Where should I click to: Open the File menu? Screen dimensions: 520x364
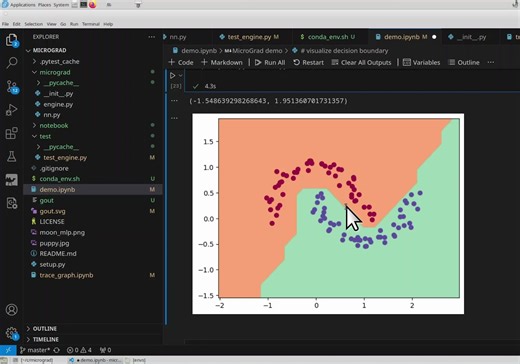5,24
